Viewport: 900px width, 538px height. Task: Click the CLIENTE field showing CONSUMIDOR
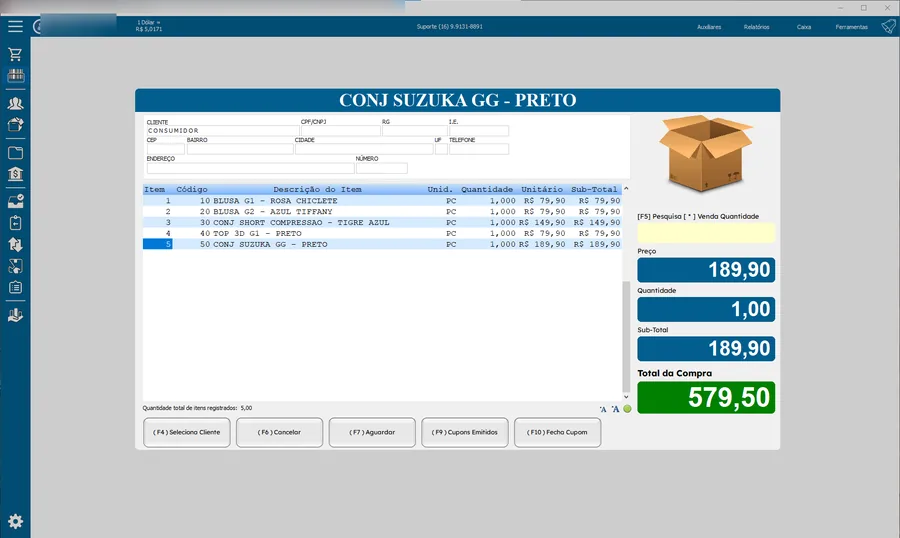coord(222,131)
